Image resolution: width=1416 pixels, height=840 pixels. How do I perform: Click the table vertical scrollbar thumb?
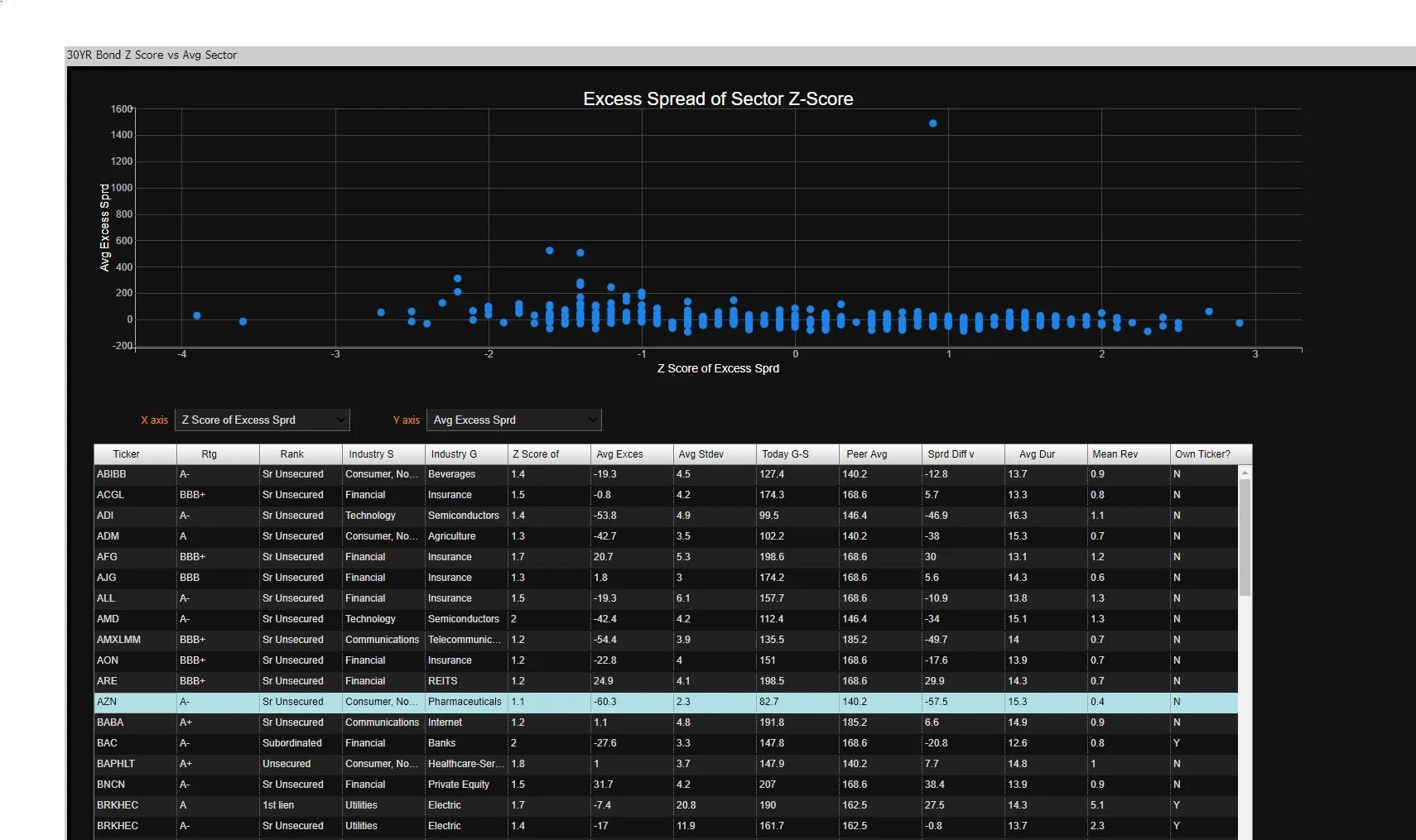point(1245,537)
